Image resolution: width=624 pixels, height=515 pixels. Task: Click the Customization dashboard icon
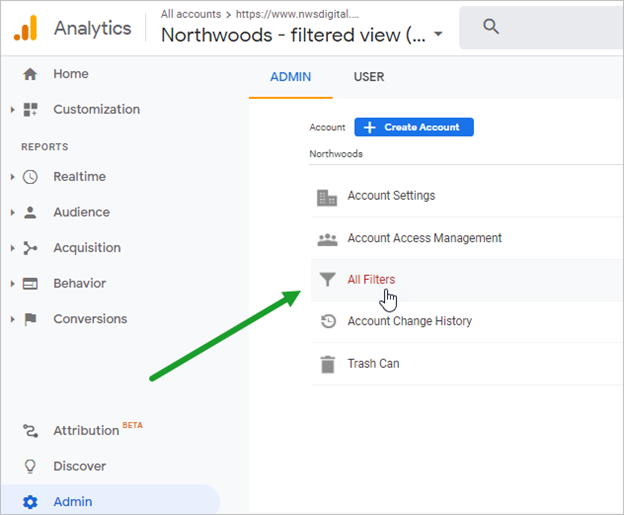click(30, 109)
